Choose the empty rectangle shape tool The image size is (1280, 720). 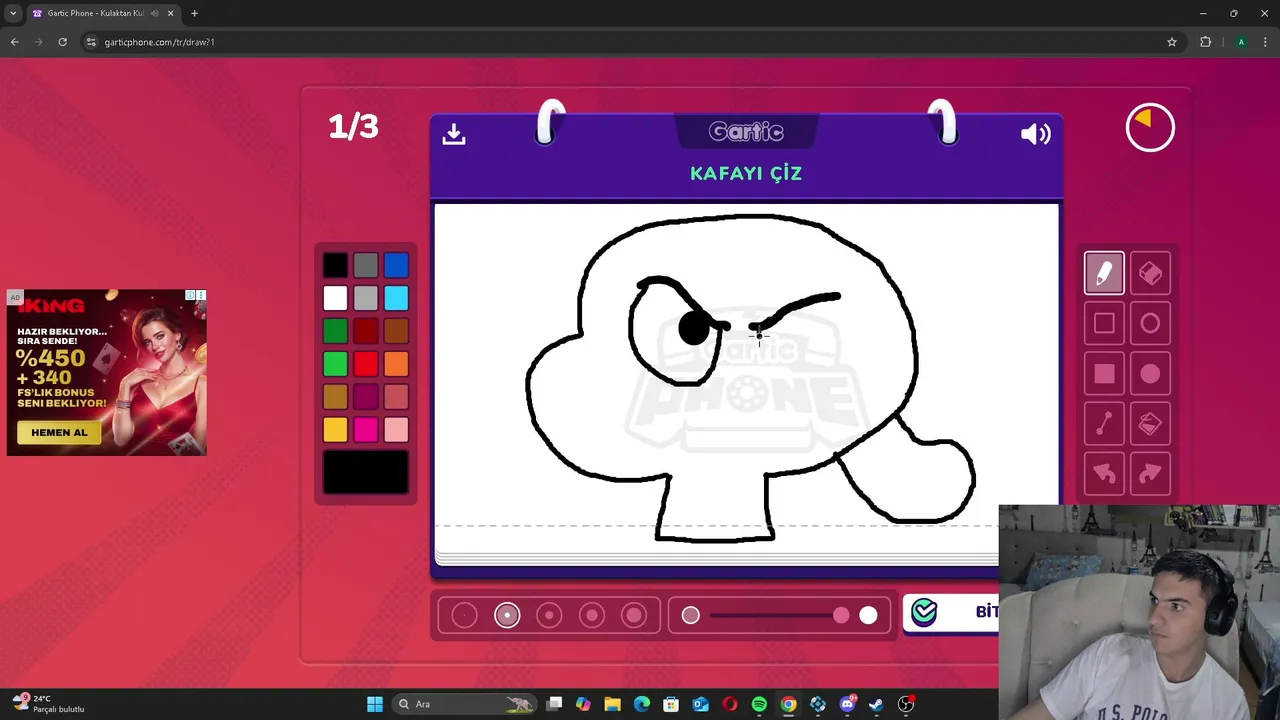click(x=1104, y=323)
